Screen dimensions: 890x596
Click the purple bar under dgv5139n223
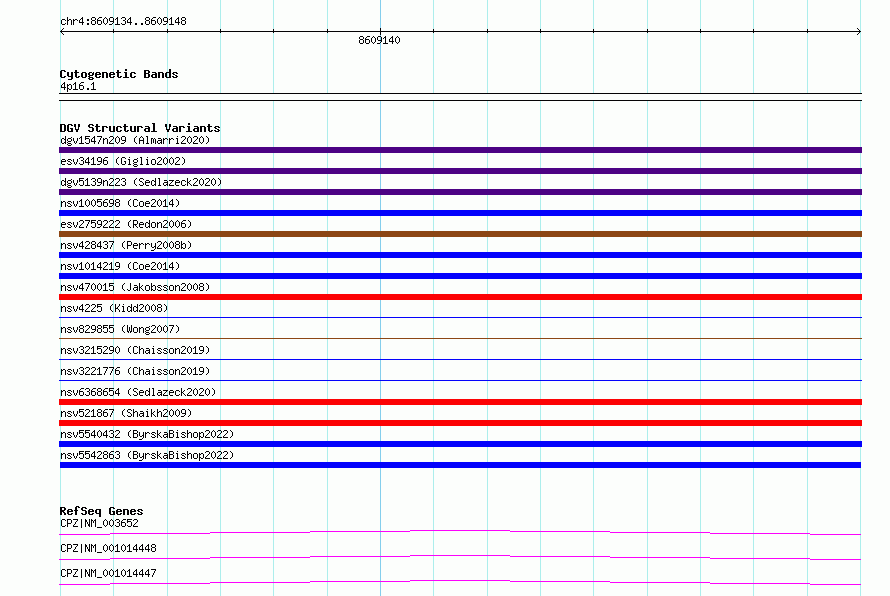click(x=460, y=192)
